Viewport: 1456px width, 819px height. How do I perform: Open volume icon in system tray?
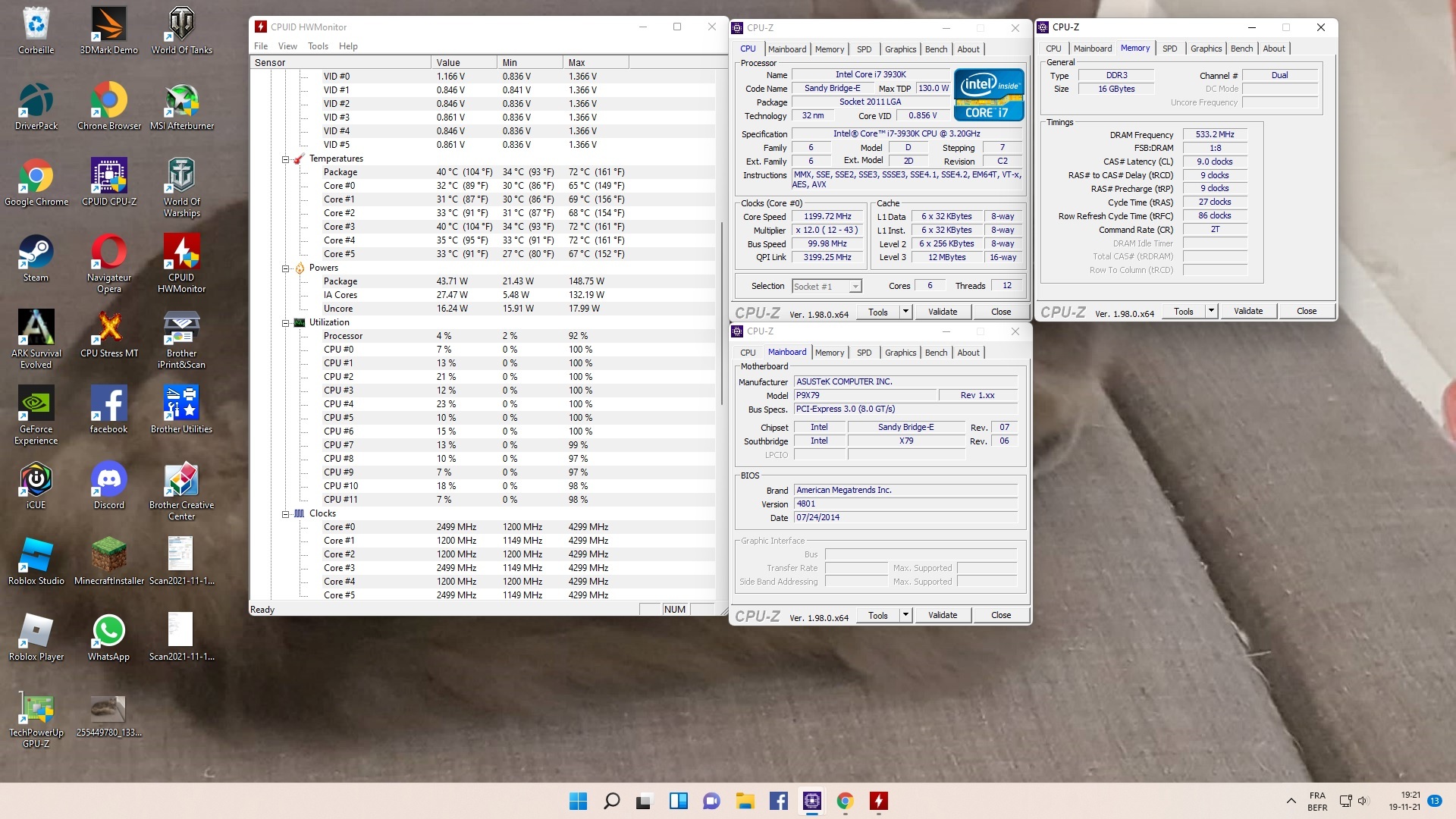(x=1363, y=801)
